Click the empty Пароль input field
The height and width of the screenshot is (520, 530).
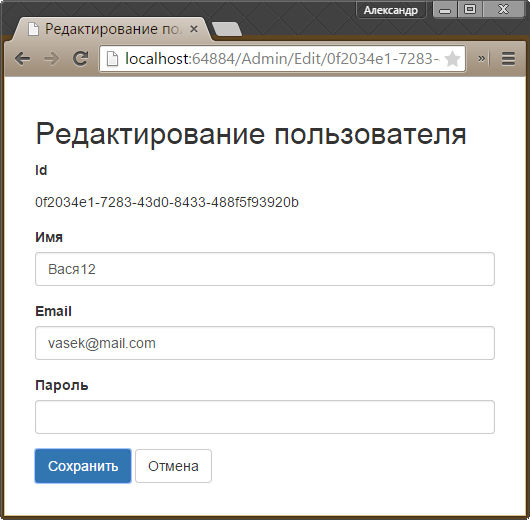pyautogui.click(x=265, y=417)
